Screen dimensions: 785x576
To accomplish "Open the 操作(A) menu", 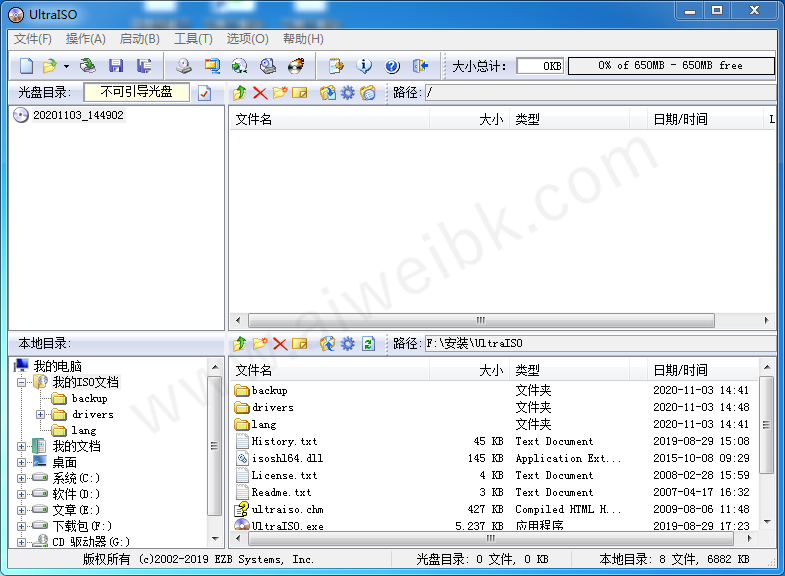I will [86, 39].
